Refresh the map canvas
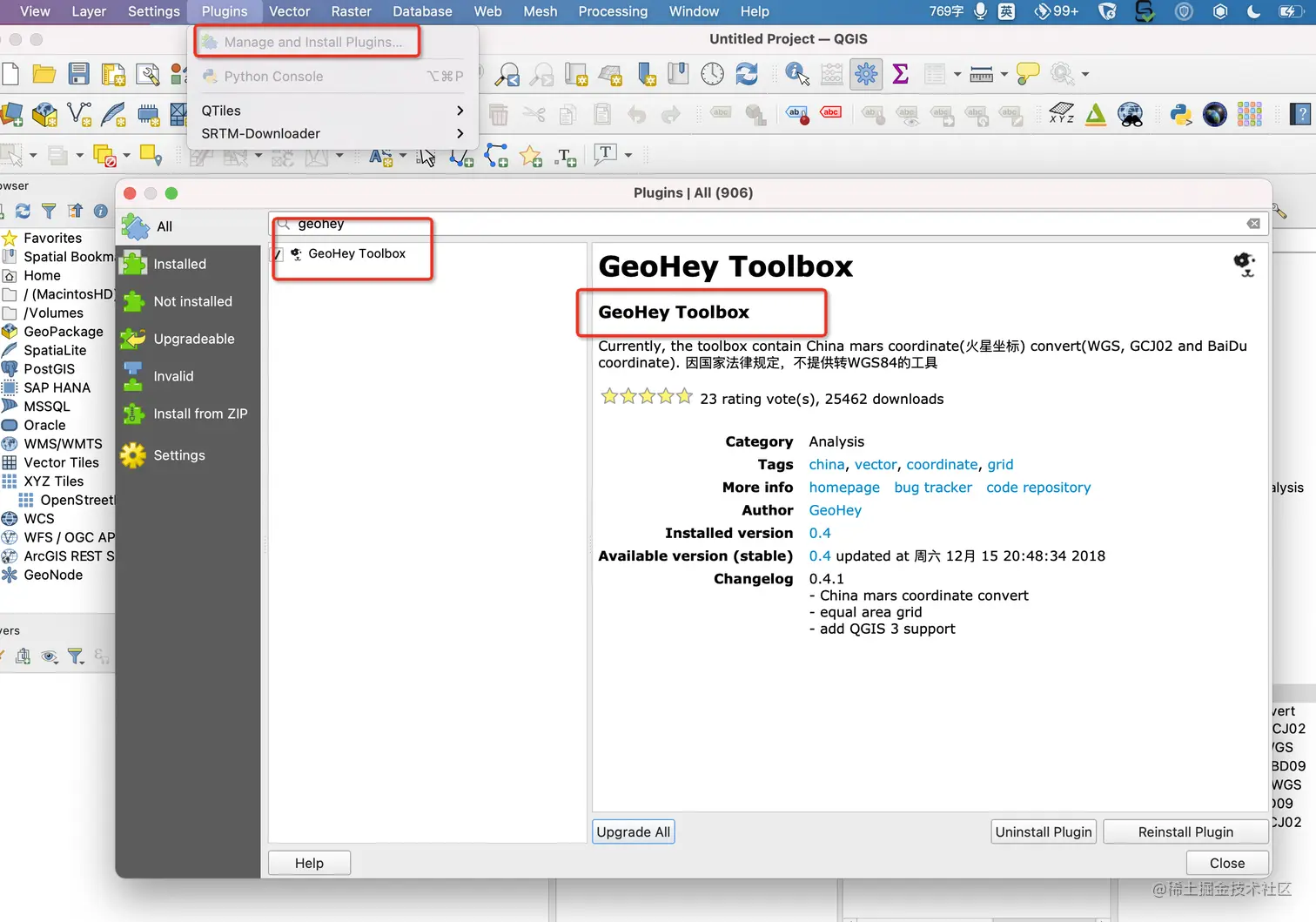 point(747,74)
